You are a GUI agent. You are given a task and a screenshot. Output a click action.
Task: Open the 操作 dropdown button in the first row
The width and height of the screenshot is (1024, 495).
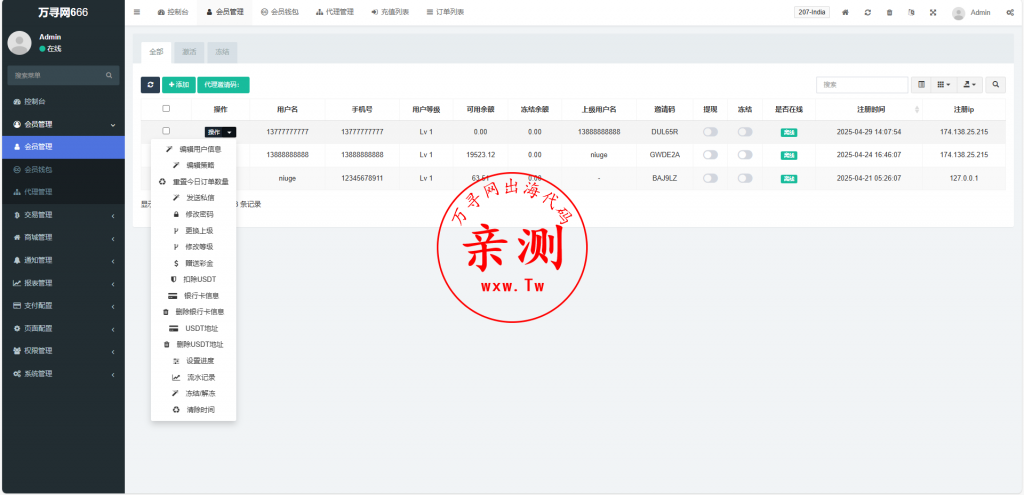point(220,132)
